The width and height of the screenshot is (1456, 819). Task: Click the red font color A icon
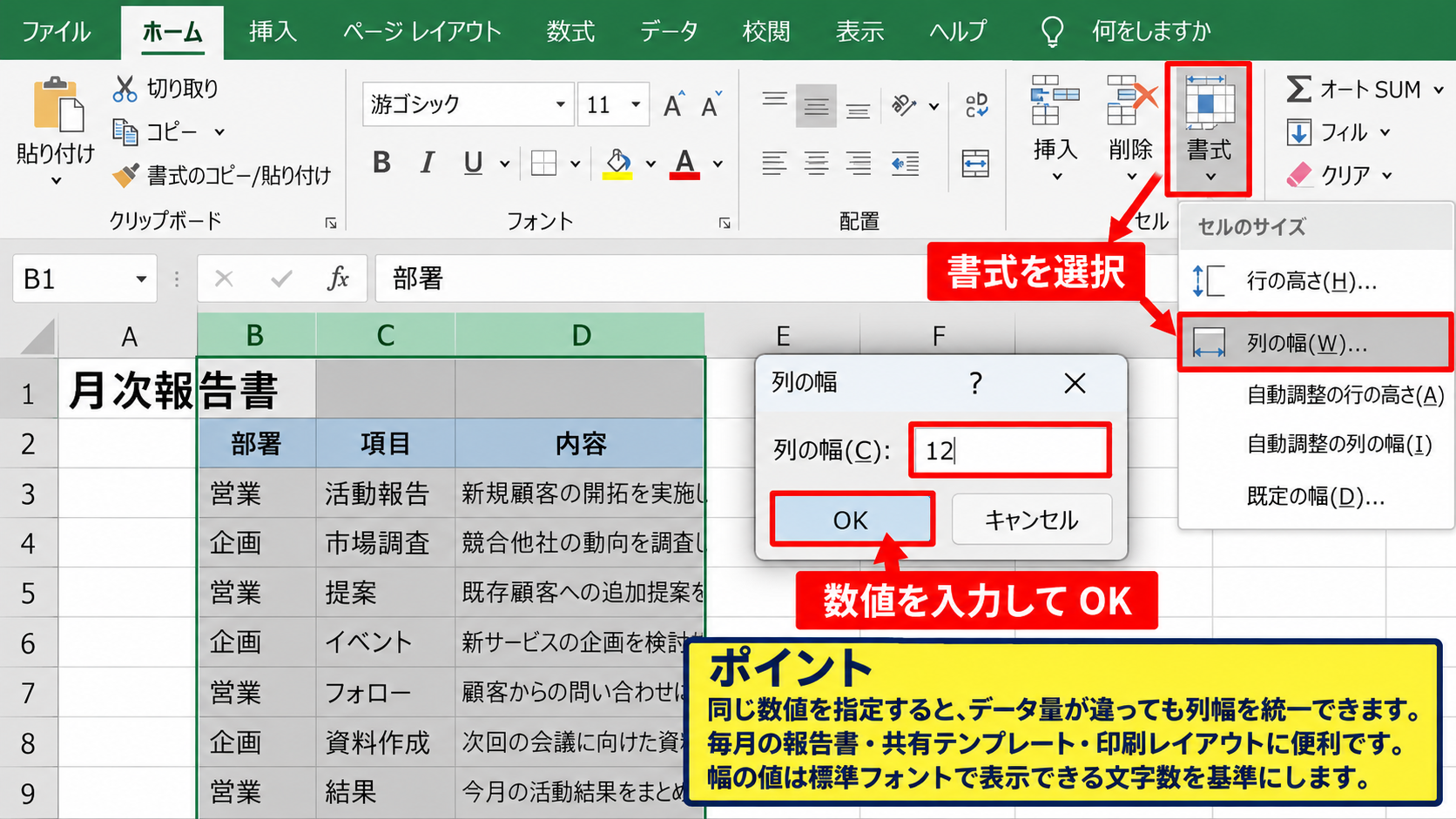tap(685, 163)
